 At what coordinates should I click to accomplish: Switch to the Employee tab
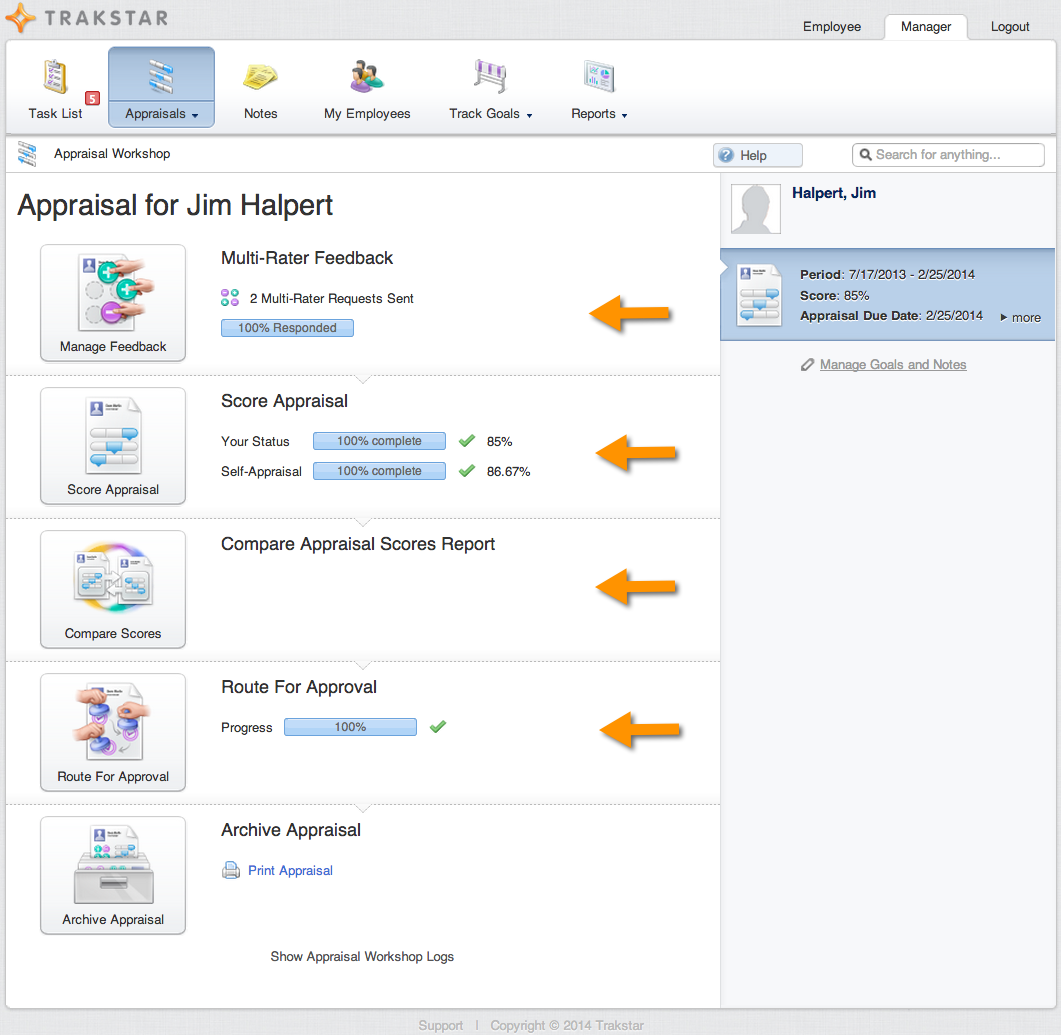831,27
